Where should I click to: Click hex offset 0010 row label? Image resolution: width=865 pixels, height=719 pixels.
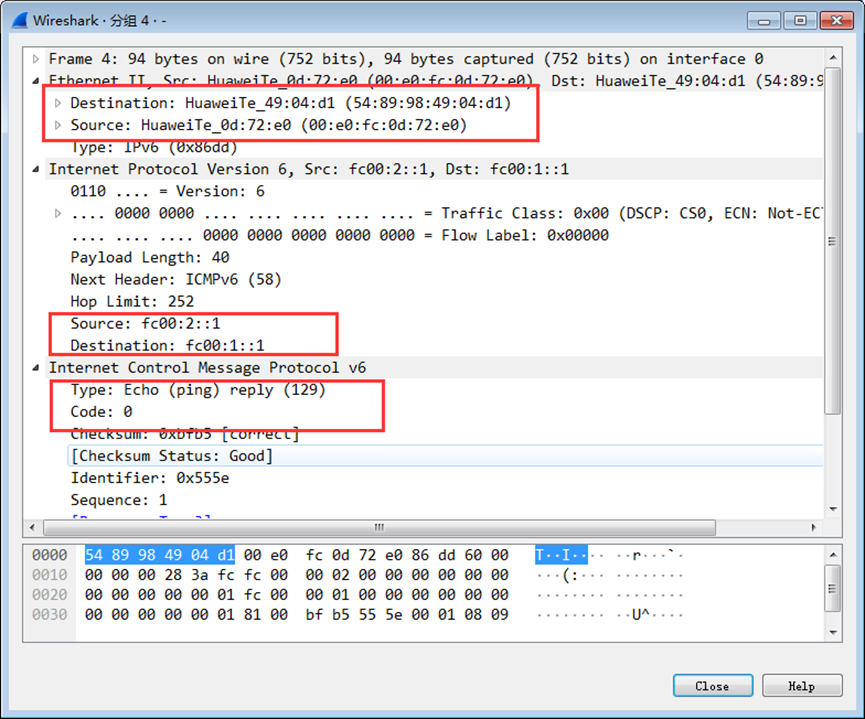50,575
